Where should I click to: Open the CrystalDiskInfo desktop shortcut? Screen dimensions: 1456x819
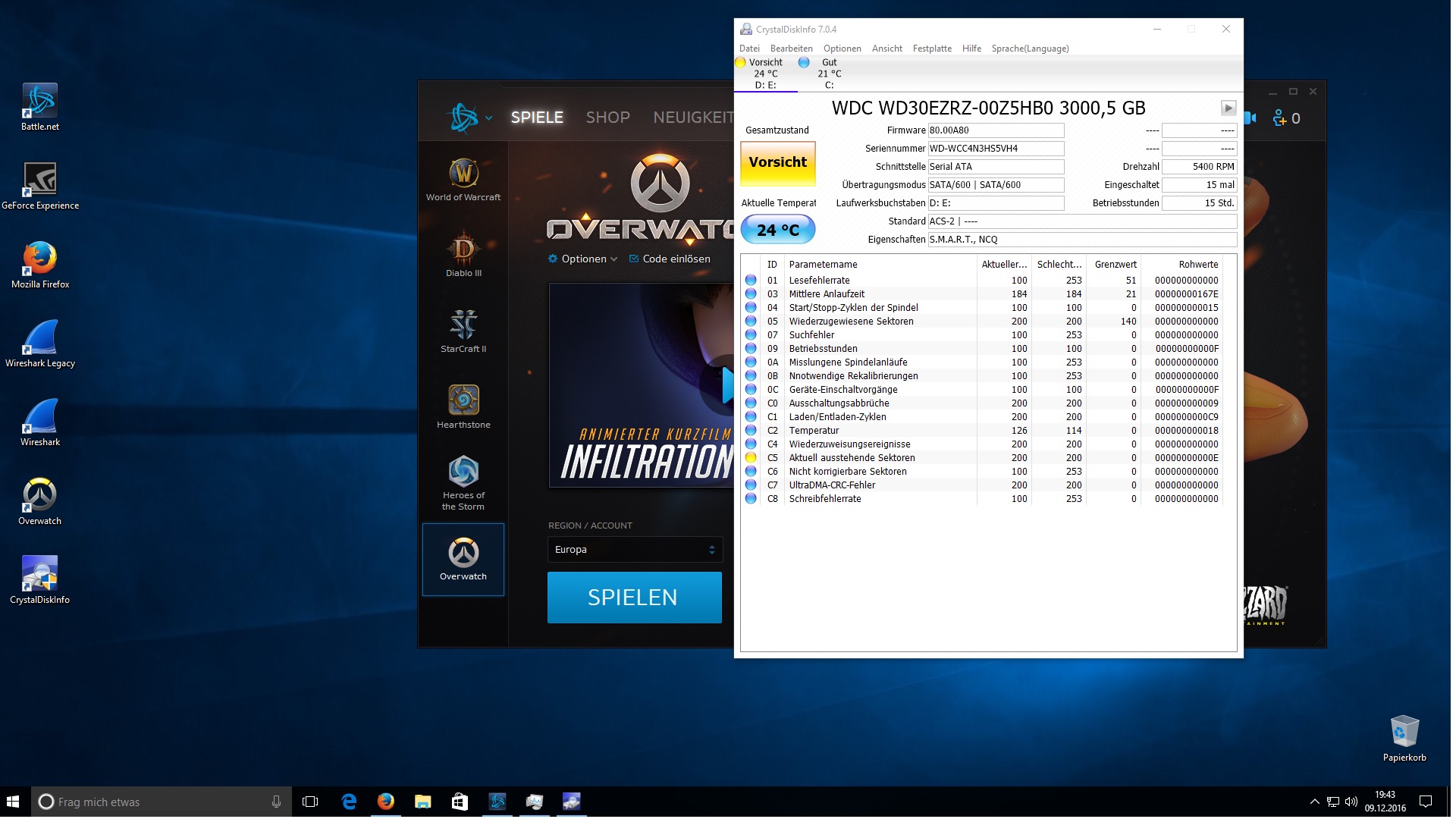click(x=40, y=580)
